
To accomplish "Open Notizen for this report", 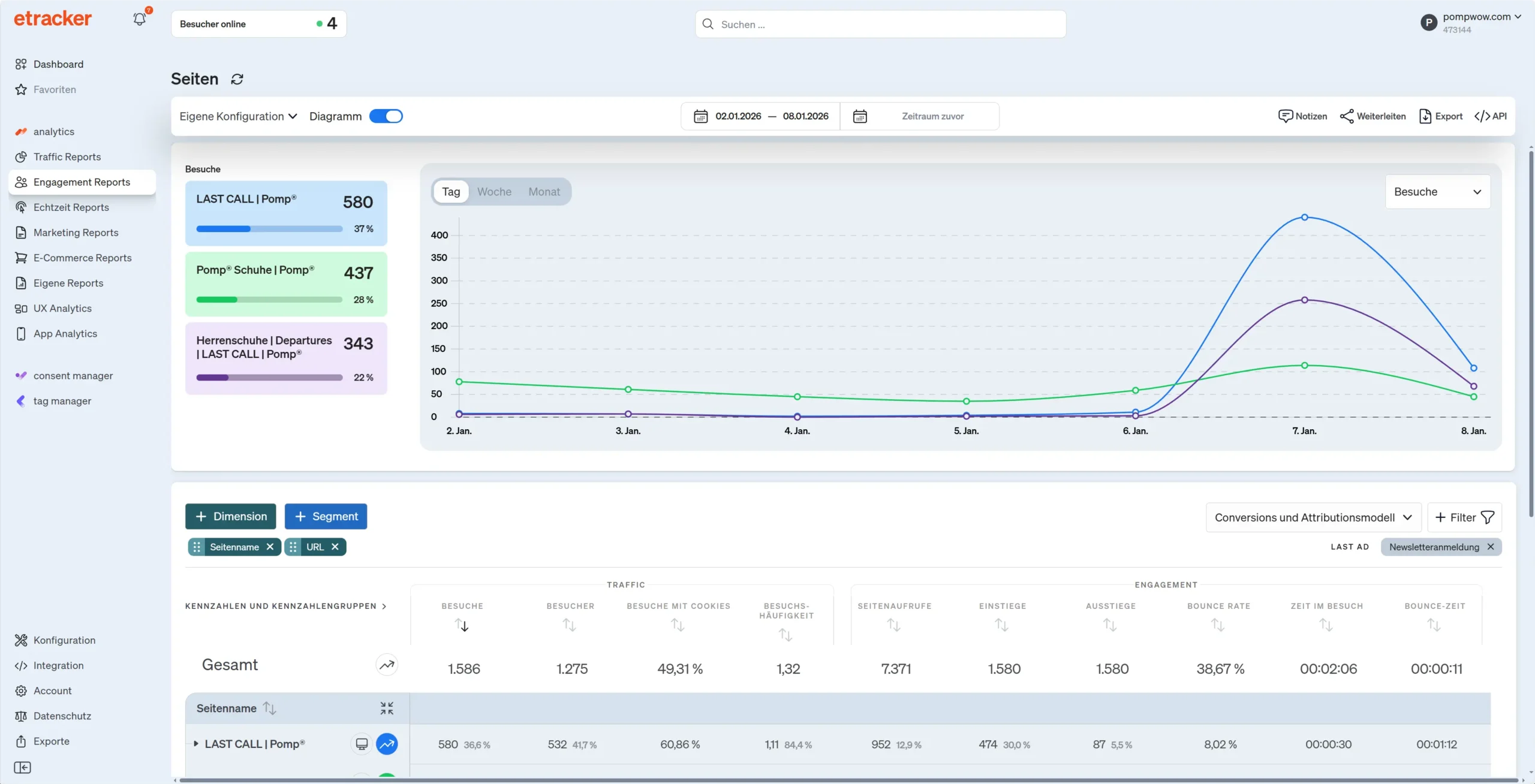I will click(1303, 116).
